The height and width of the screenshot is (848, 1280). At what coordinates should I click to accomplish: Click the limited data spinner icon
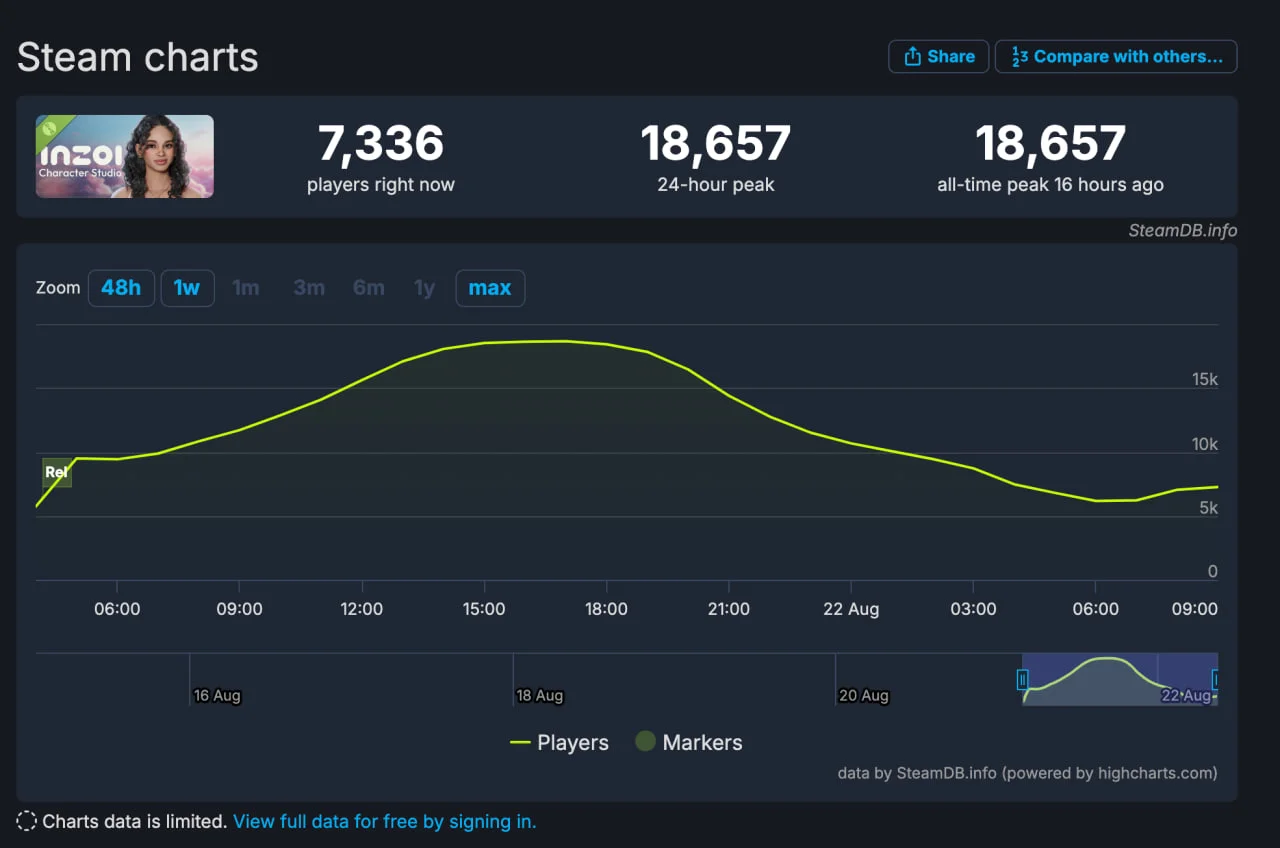[x=27, y=821]
